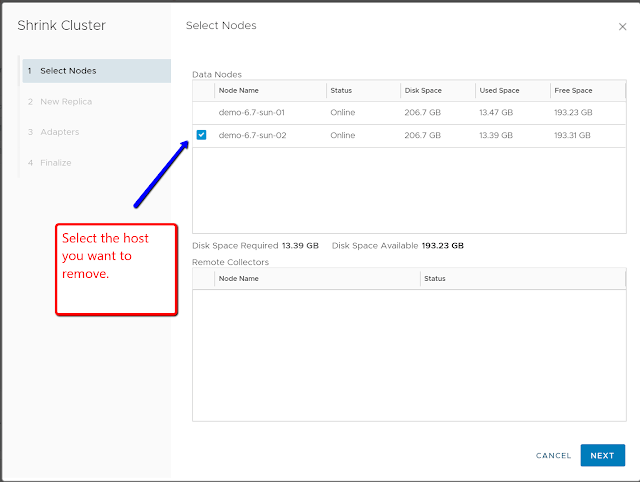
Task: Close the Shrink Cluster dialog with X
Action: click(622, 27)
